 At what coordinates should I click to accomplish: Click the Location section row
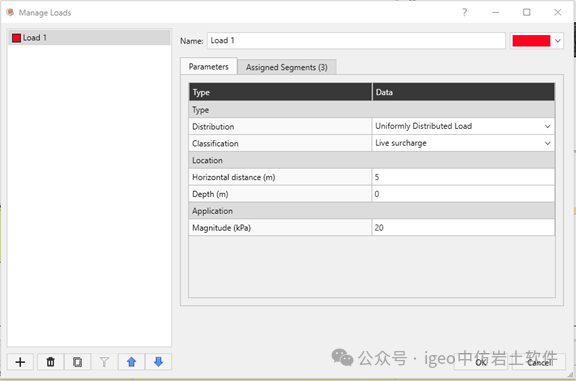[x=372, y=160]
